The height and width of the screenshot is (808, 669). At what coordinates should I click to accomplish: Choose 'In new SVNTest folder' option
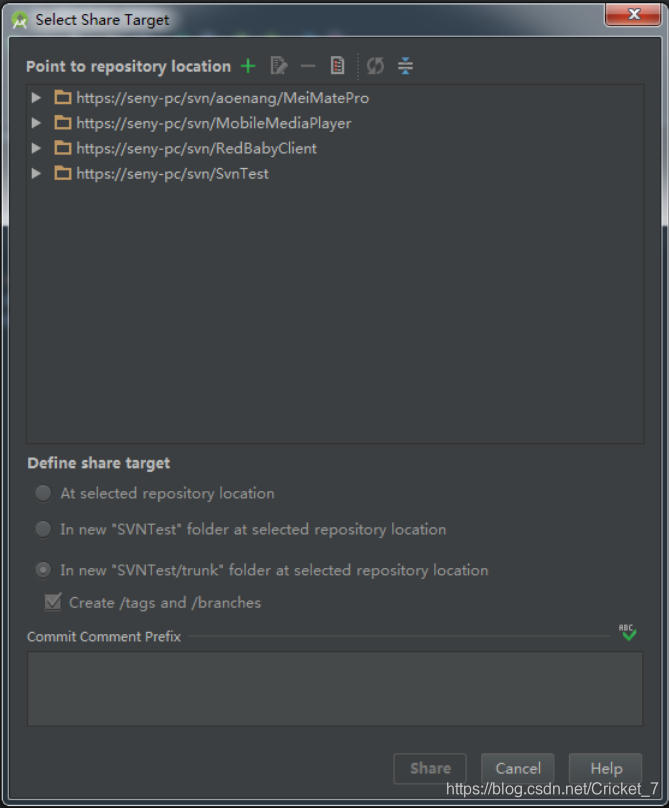pos(43,529)
